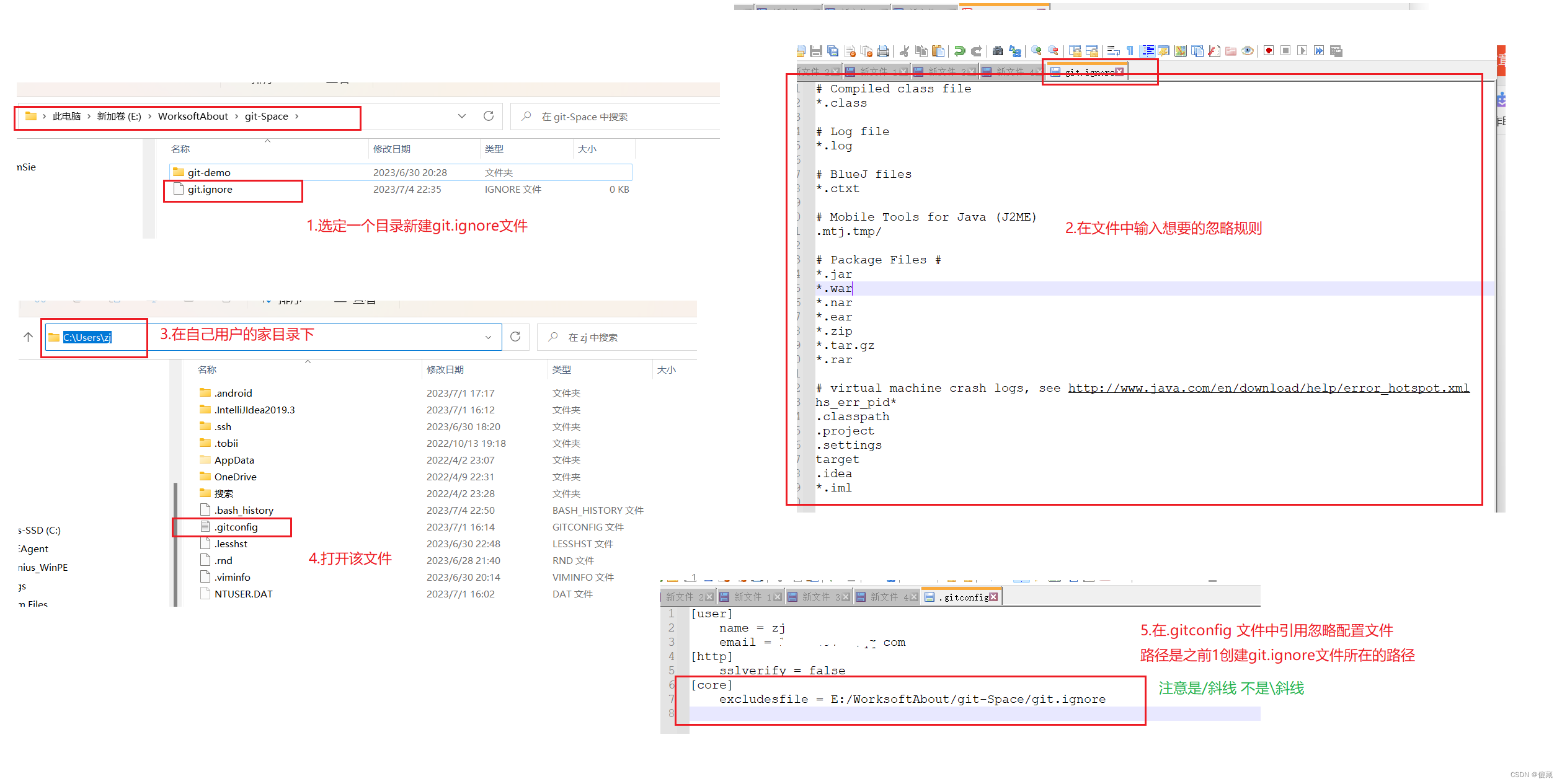This screenshot has width=1562, height=784.
Task: Open Find with the binoculars icon
Action: coord(998,51)
